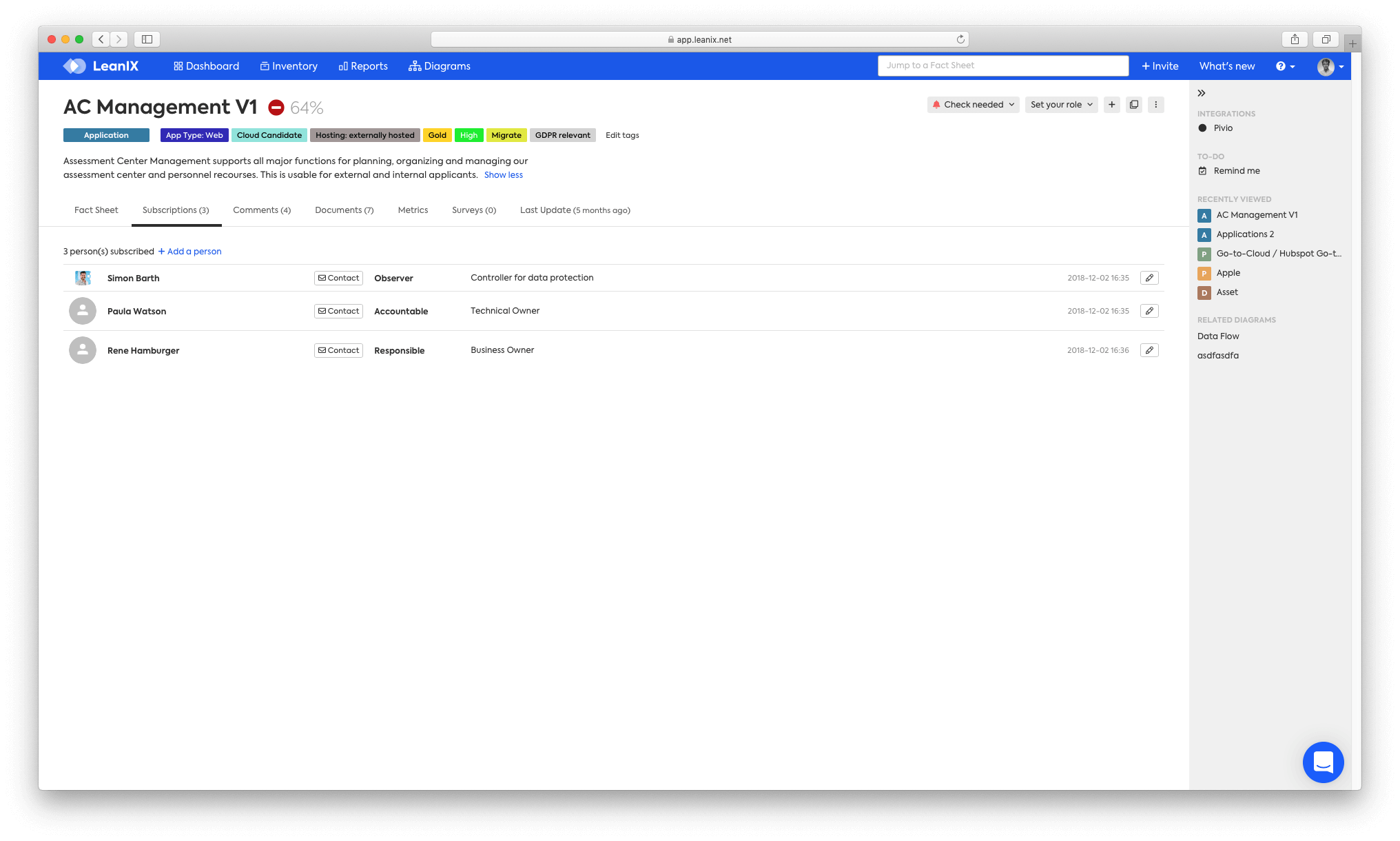This screenshot has width=1400, height=841.
Task: Click the edit pencil for Simon Barth
Action: 1149,278
